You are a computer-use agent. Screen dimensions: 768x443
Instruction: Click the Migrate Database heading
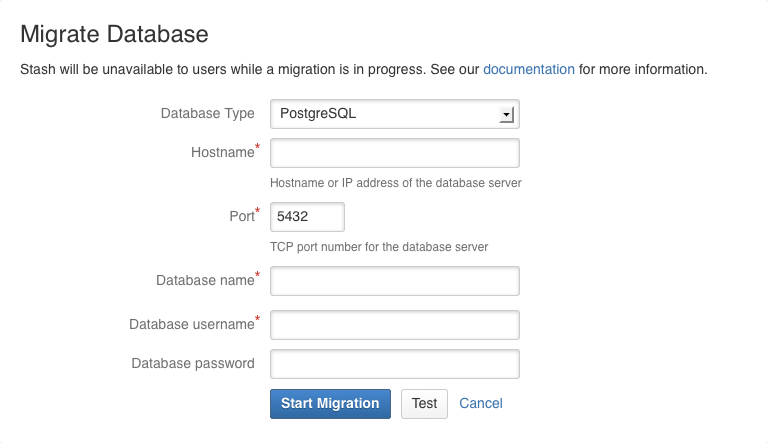(114, 34)
